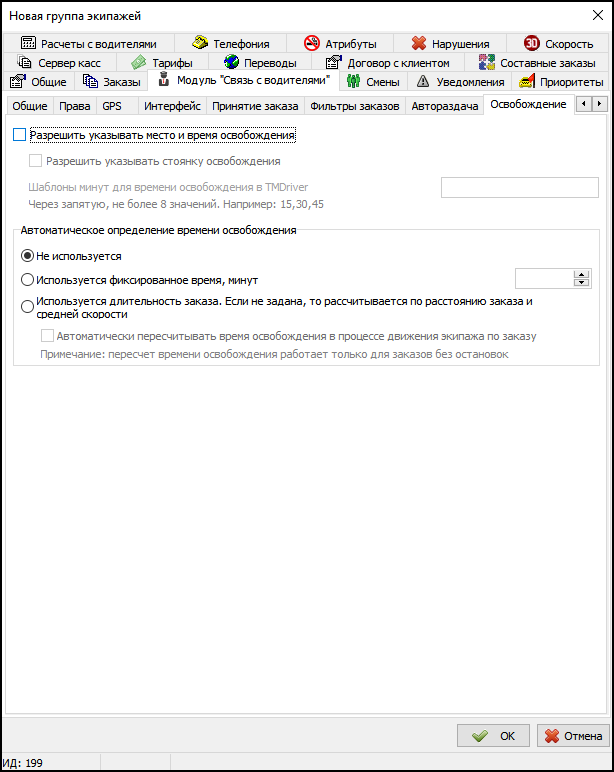Viewport: 614px width, 772px height.
Task: Switch to the Принятие заказа sub-tab
Action: pos(255,106)
